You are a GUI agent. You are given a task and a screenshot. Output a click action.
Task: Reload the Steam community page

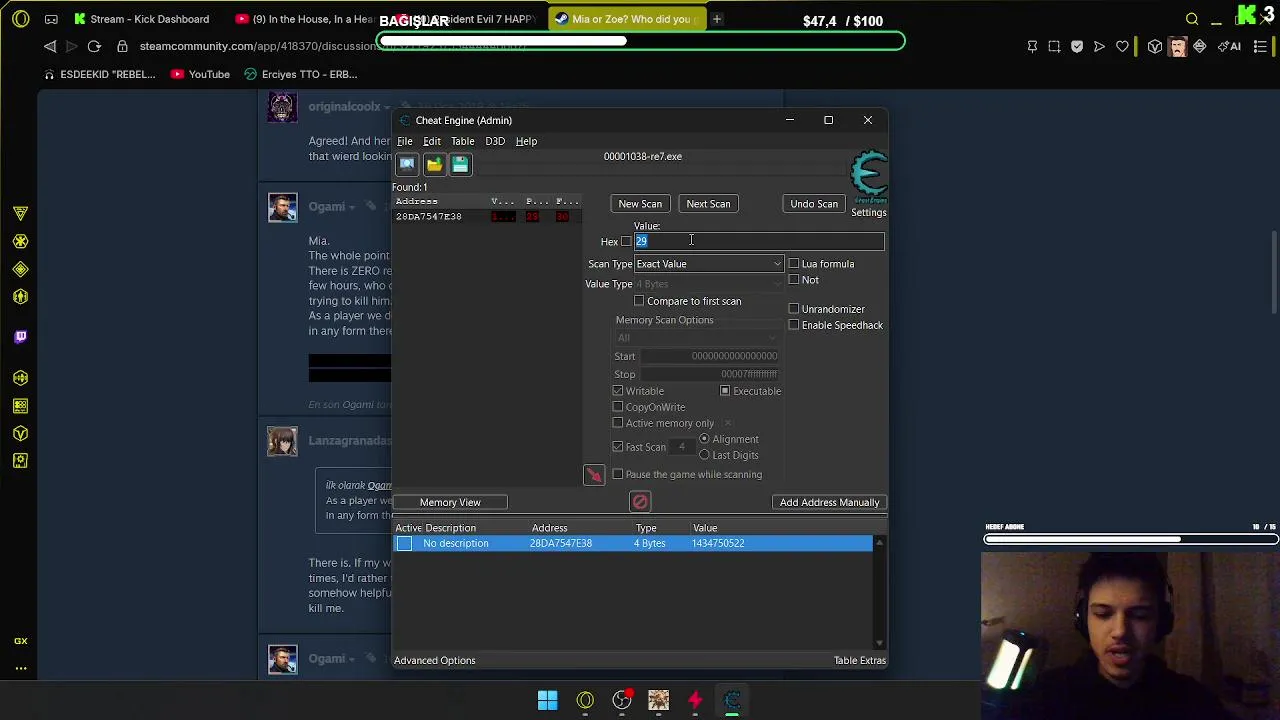point(94,46)
